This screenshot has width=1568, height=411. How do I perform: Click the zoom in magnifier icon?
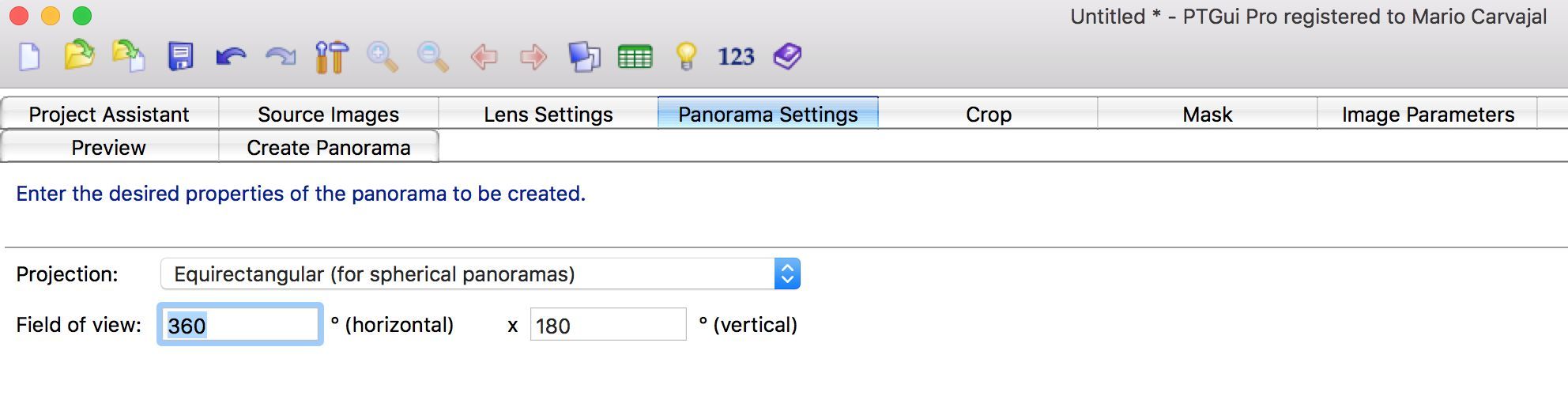point(383,57)
